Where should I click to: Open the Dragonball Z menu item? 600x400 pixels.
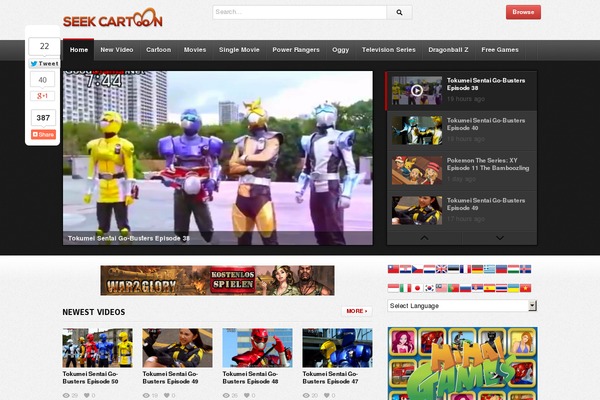coord(448,50)
